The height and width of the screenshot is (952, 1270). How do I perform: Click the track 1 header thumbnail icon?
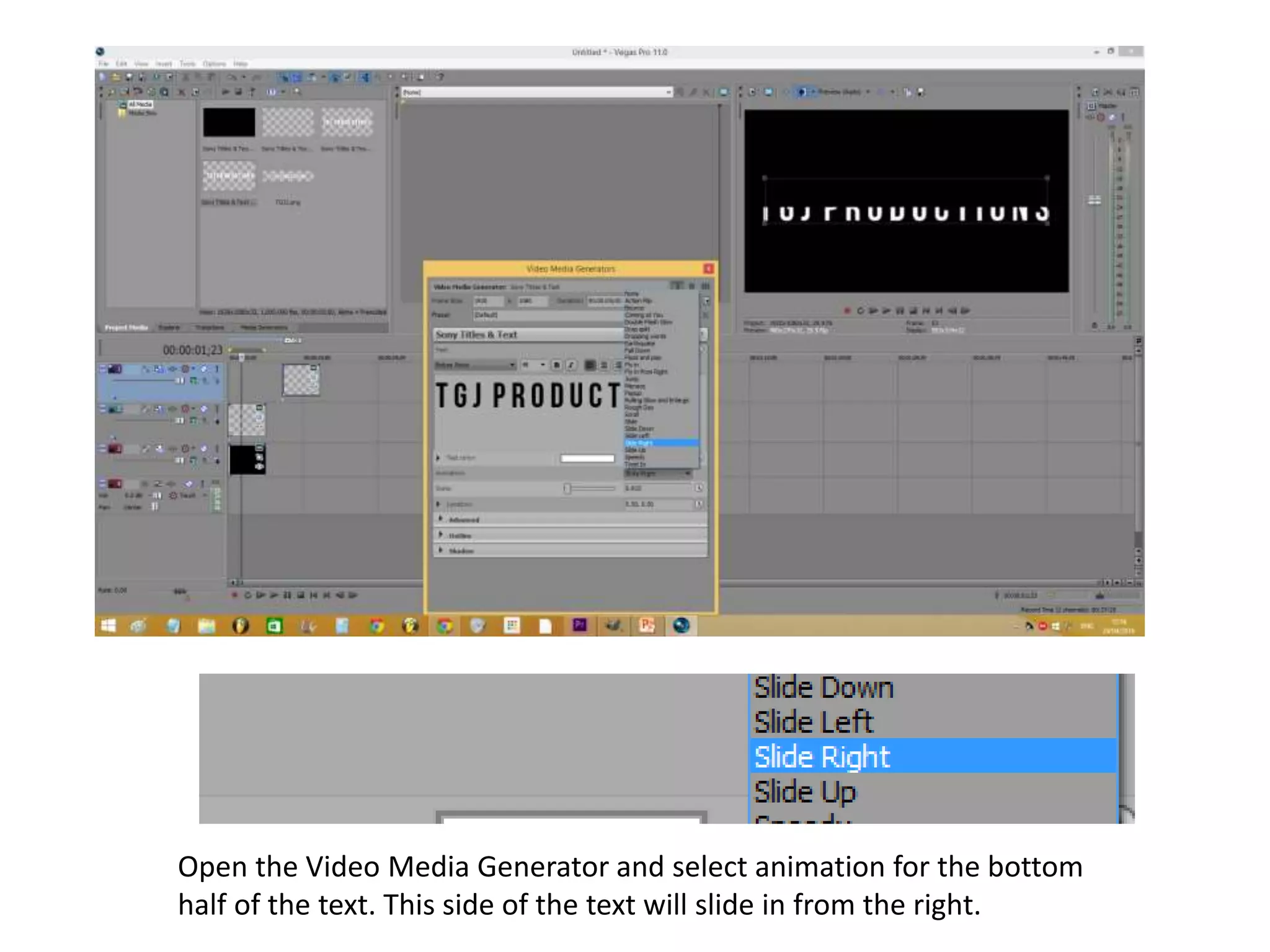(115, 369)
